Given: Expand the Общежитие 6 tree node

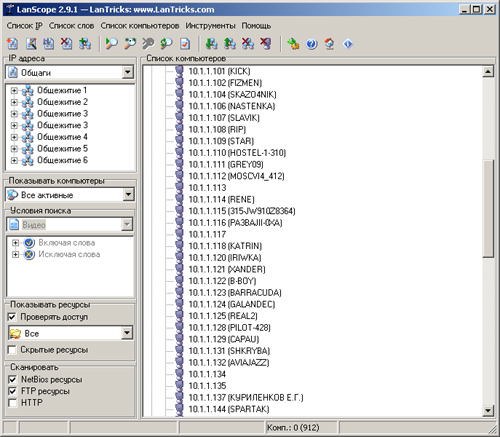Looking at the screenshot, I should (14, 160).
